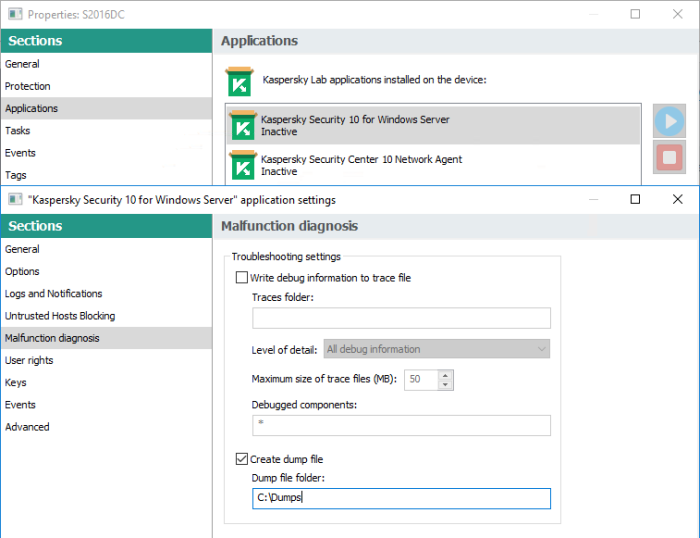
Task: Enable Write debug information to trace file
Action: point(241,278)
